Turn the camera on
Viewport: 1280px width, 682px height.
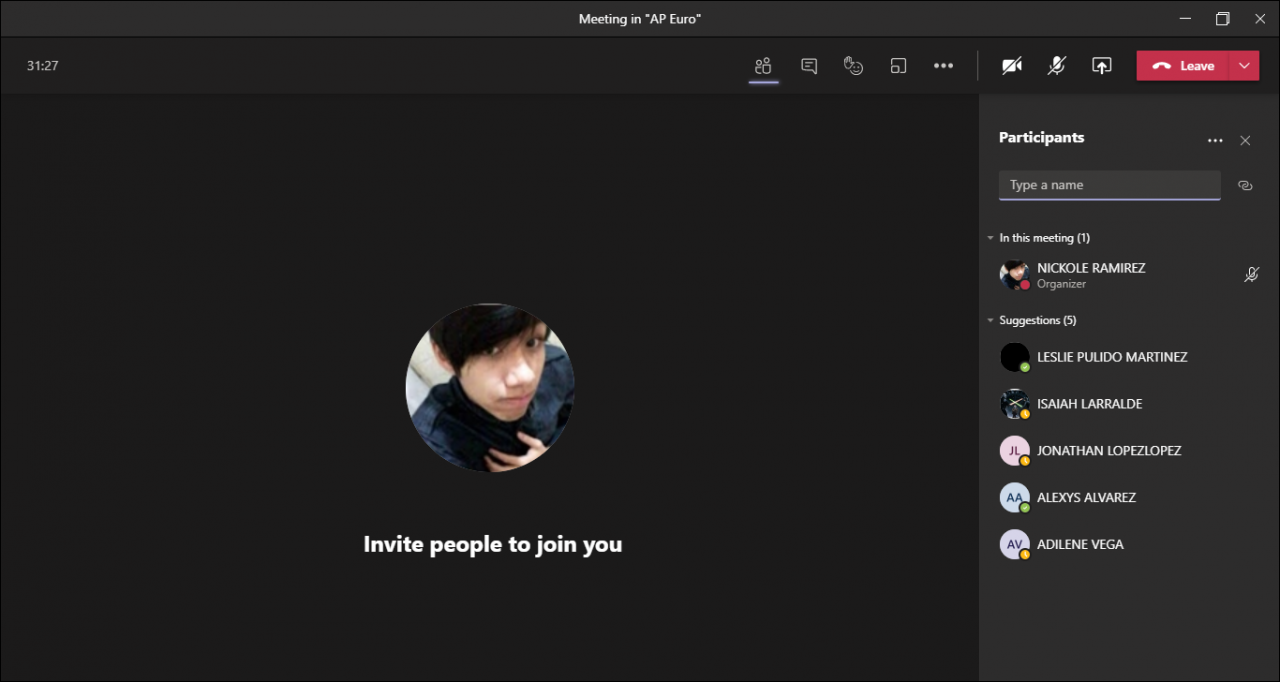[1012, 66]
